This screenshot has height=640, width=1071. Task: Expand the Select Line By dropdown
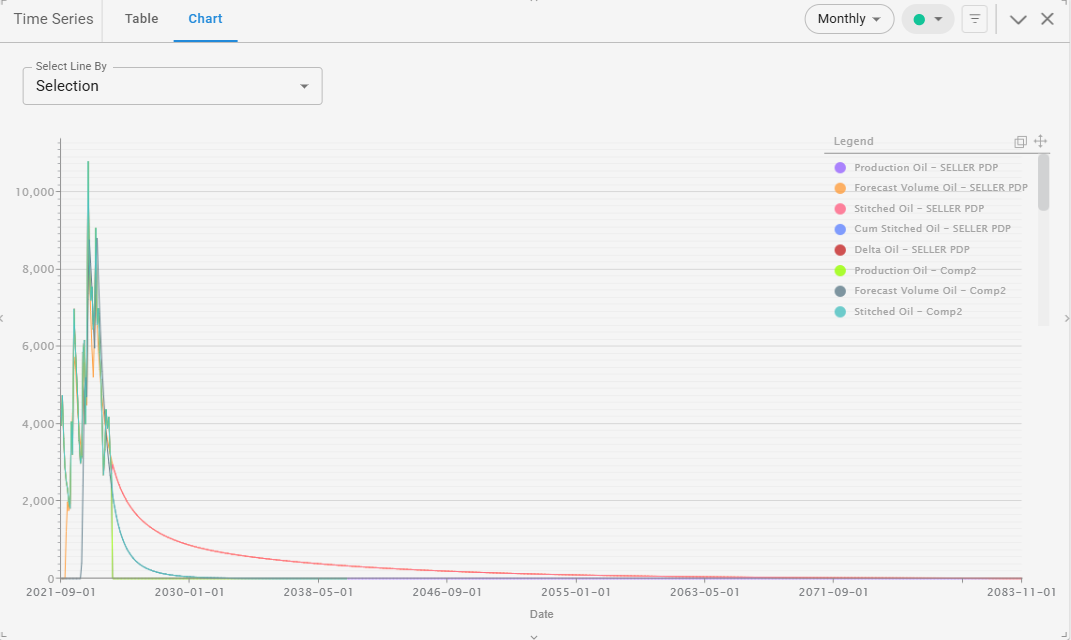[x=172, y=86]
